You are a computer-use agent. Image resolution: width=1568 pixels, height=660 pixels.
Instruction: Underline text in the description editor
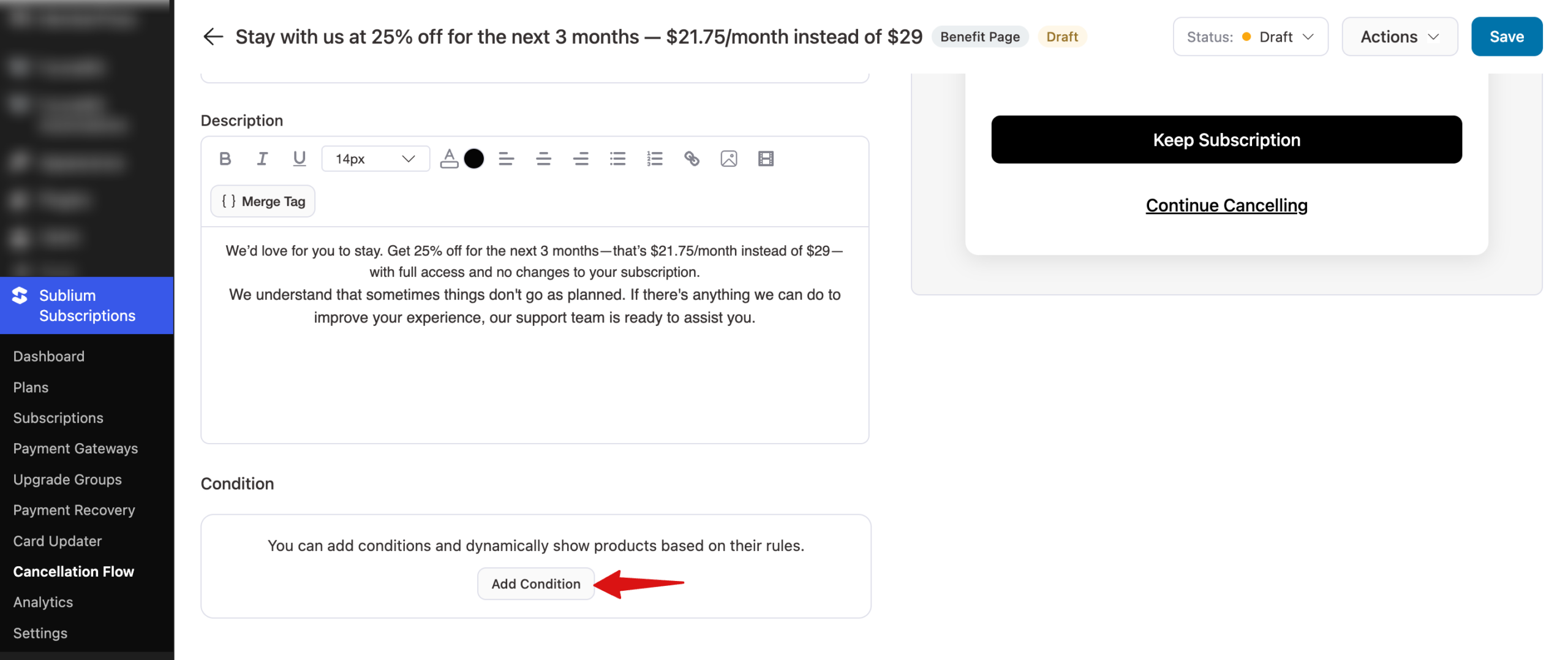click(x=300, y=158)
